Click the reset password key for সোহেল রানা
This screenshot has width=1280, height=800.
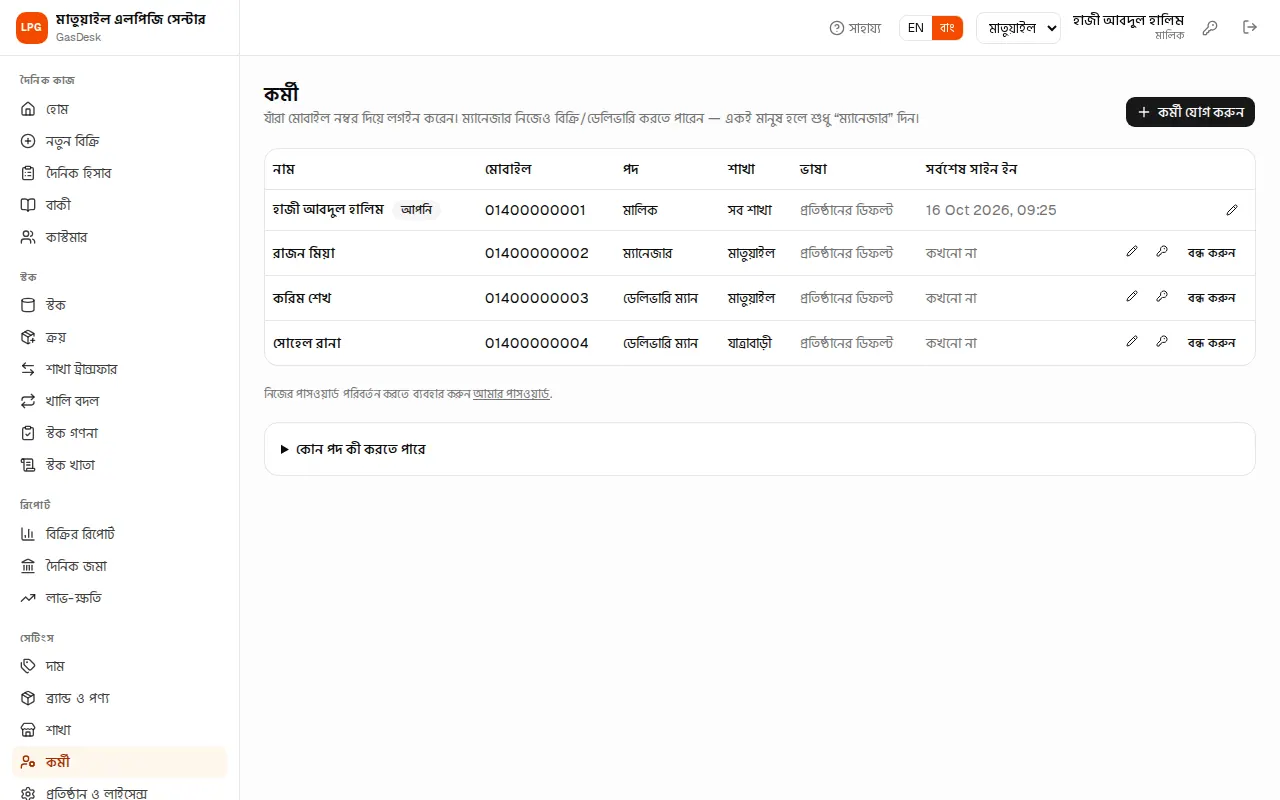[x=1162, y=342]
